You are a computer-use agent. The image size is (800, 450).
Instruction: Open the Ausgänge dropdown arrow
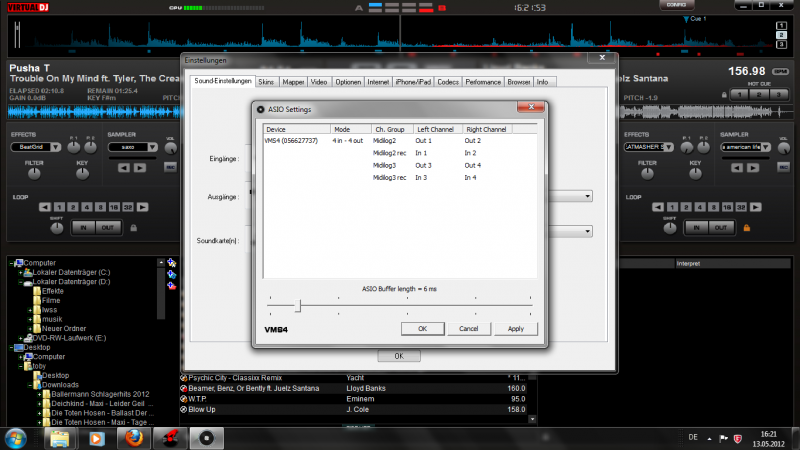click(587, 196)
